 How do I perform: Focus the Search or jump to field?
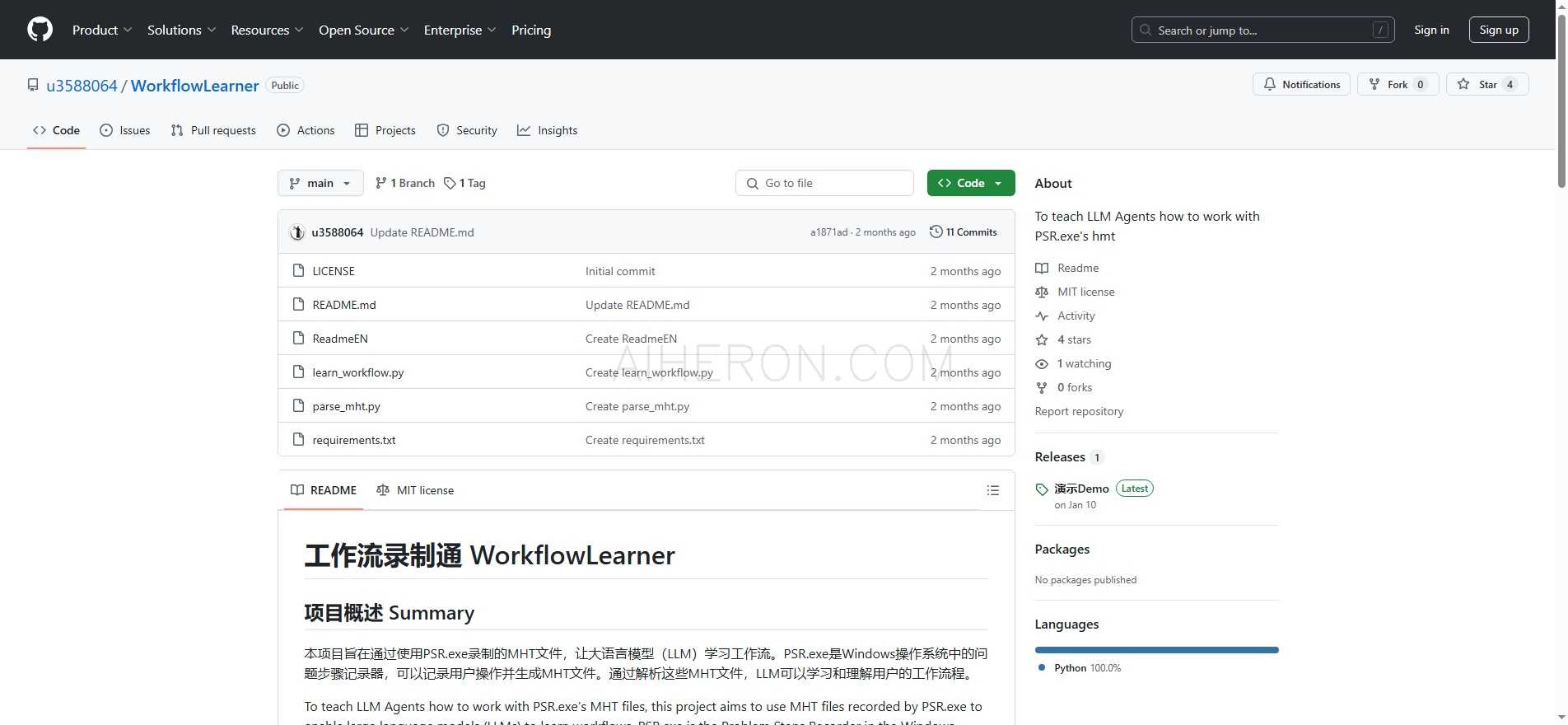(1262, 30)
